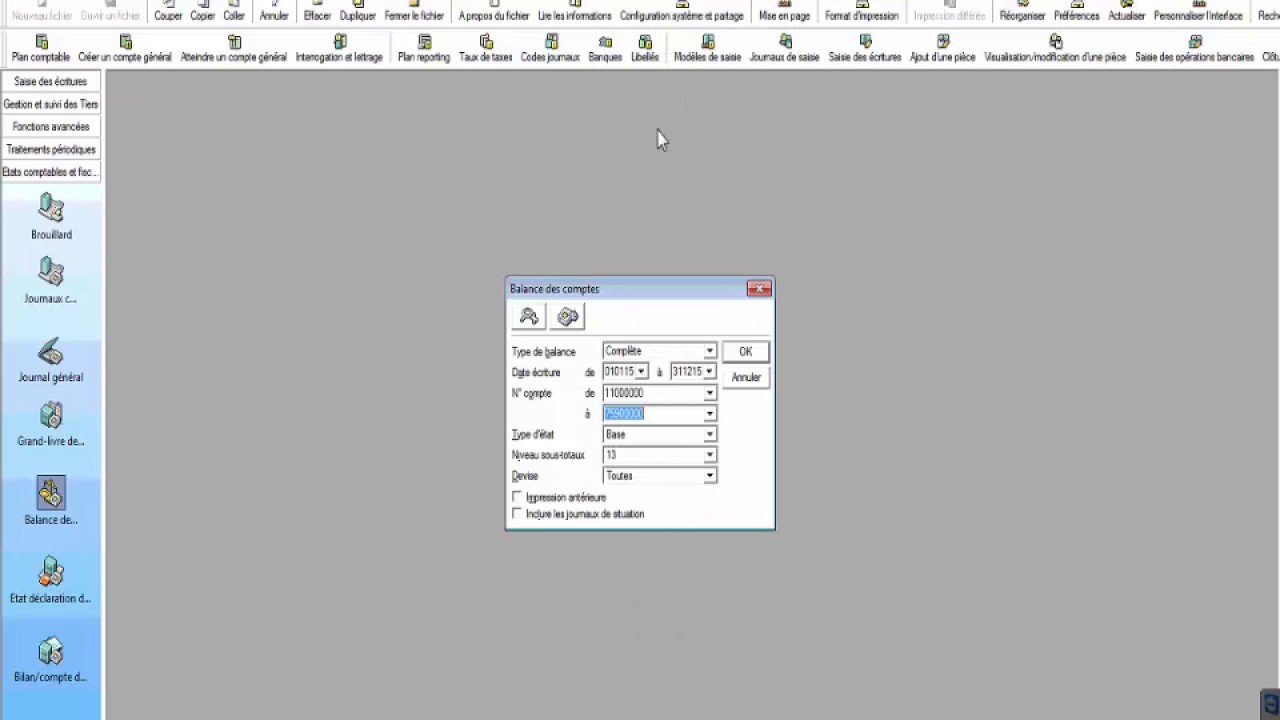The width and height of the screenshot is (1280, 720).
Task: Select the Fonctions avancées tab
Action: pos(50,127)
